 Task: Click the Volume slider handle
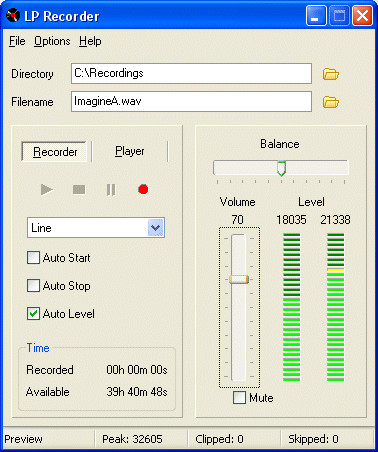click(239, 279)
